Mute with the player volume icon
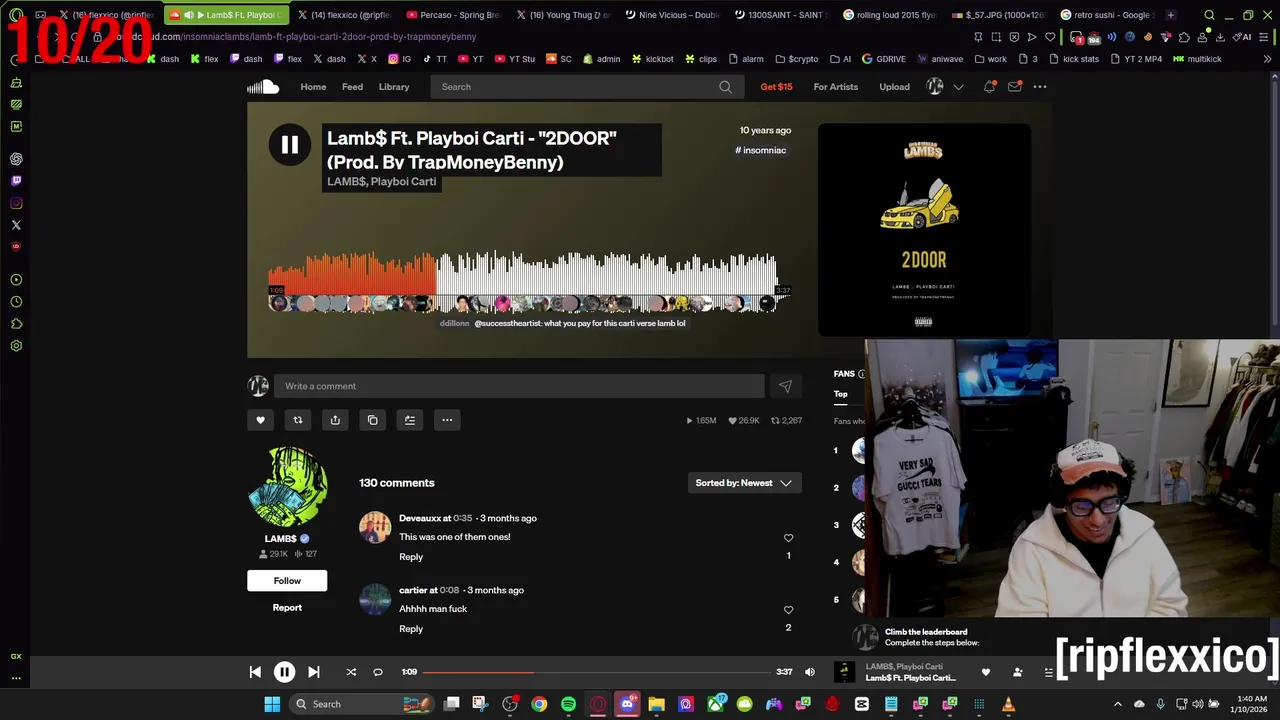 point(810,672)
